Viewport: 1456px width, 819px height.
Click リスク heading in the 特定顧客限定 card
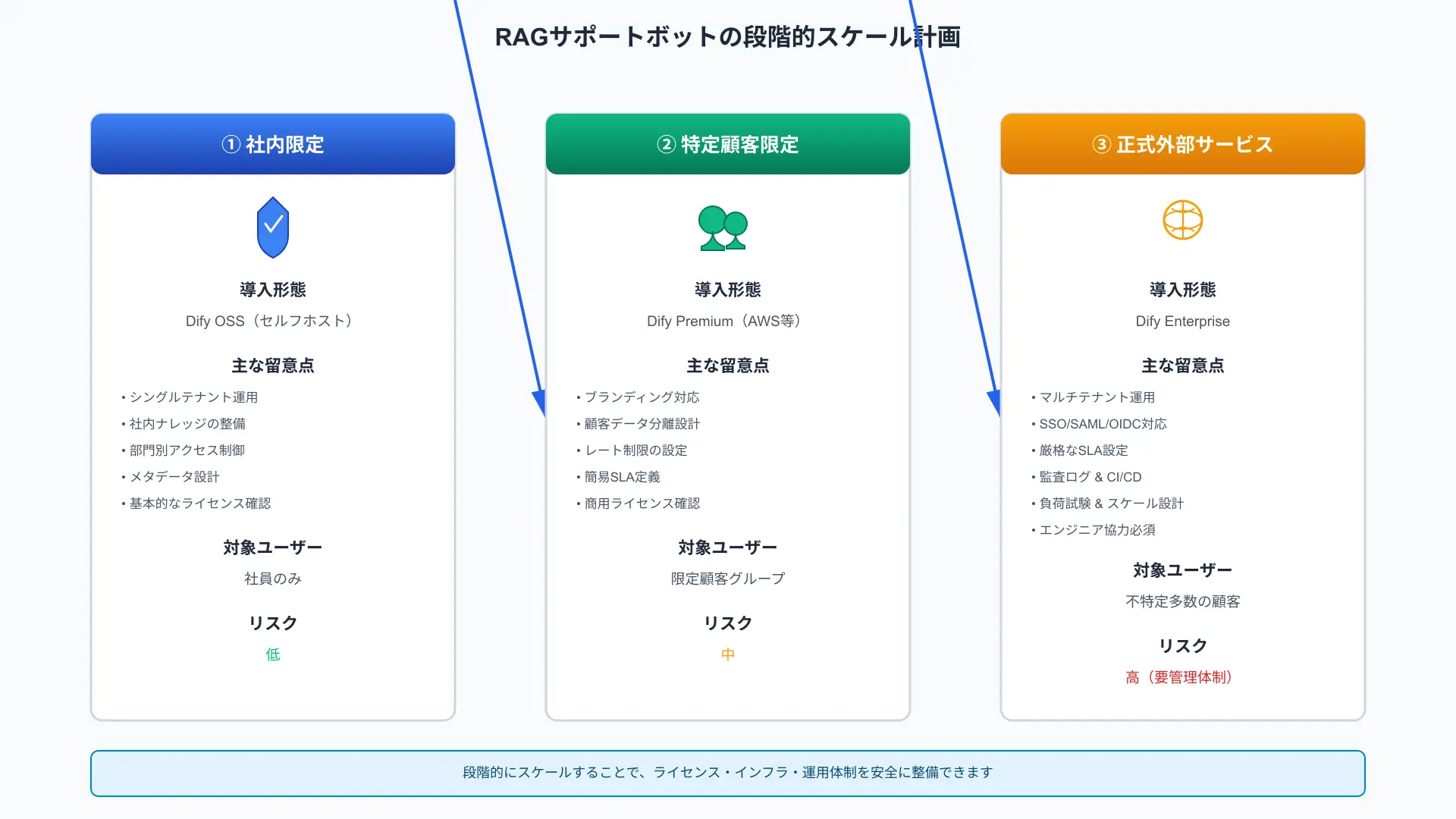click(728, 623)
